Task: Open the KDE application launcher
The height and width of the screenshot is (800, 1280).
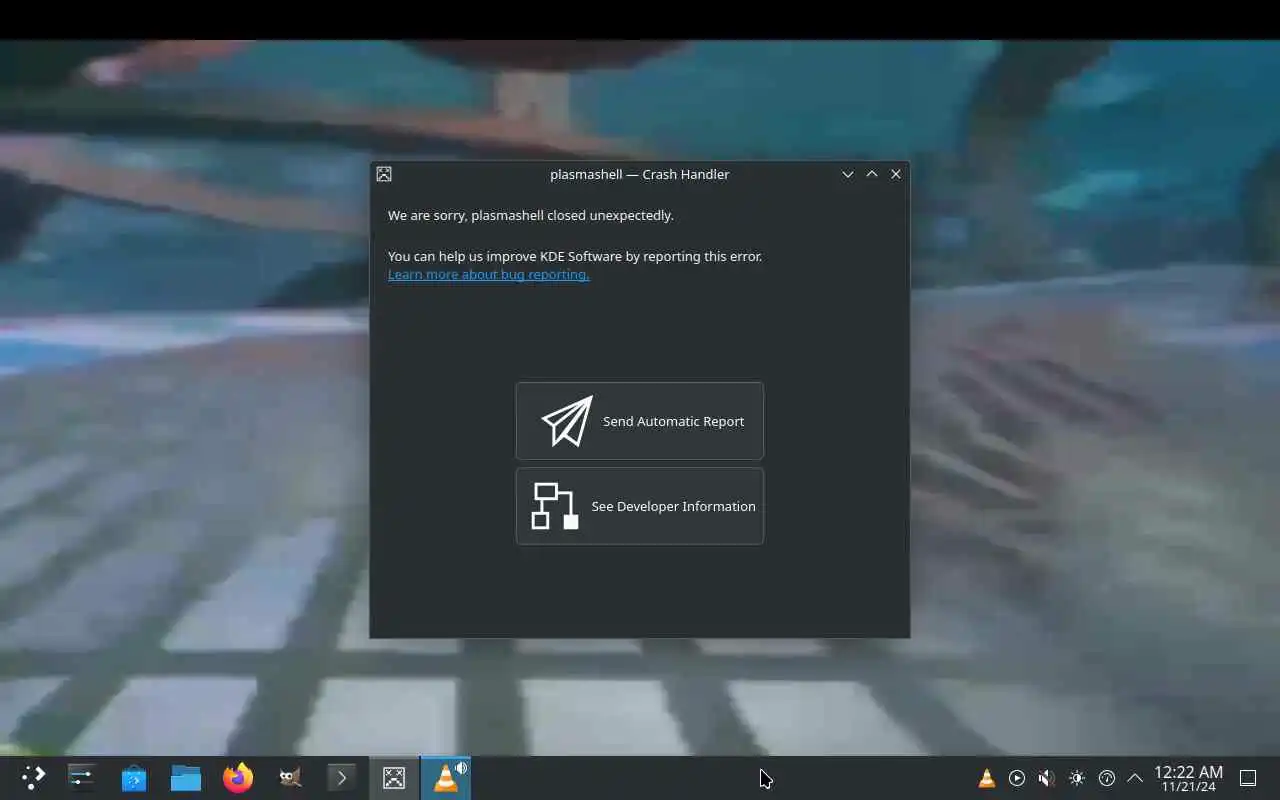Action: click(x=33, y=778)
